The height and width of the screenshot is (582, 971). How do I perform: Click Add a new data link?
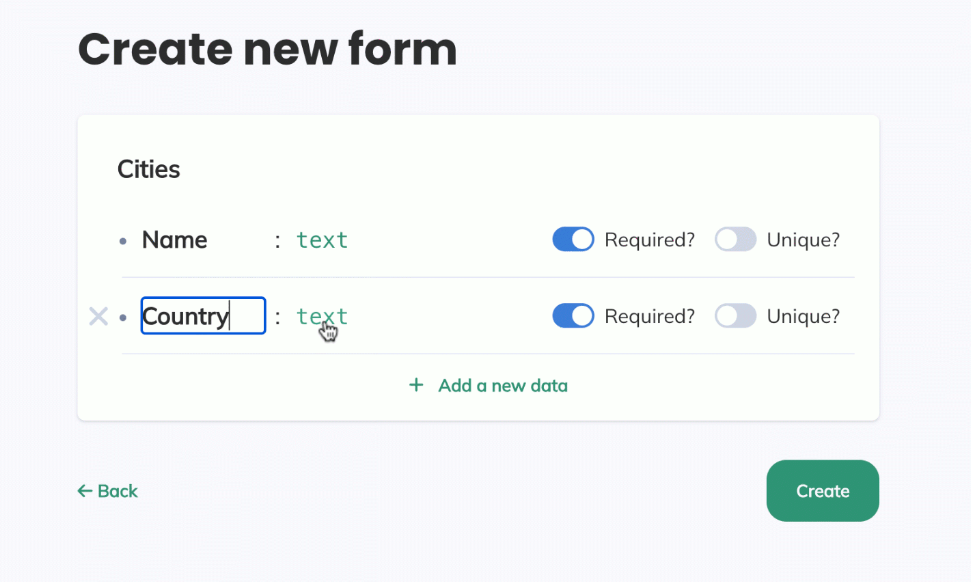click(x=502, y=385)
